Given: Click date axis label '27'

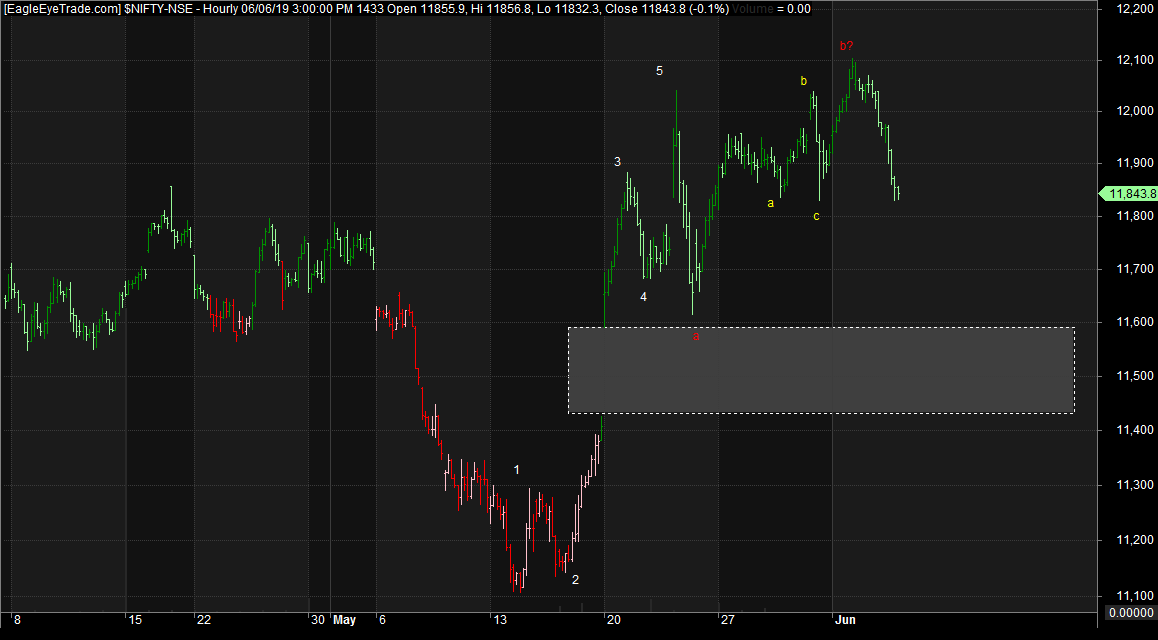Looking at the screenshot, I should [x=728, y=620].
